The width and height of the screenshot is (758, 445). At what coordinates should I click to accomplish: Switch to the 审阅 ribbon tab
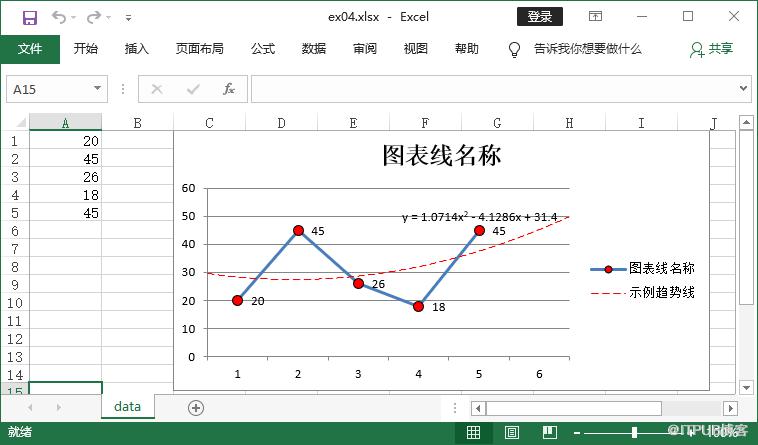click(365, 49)
